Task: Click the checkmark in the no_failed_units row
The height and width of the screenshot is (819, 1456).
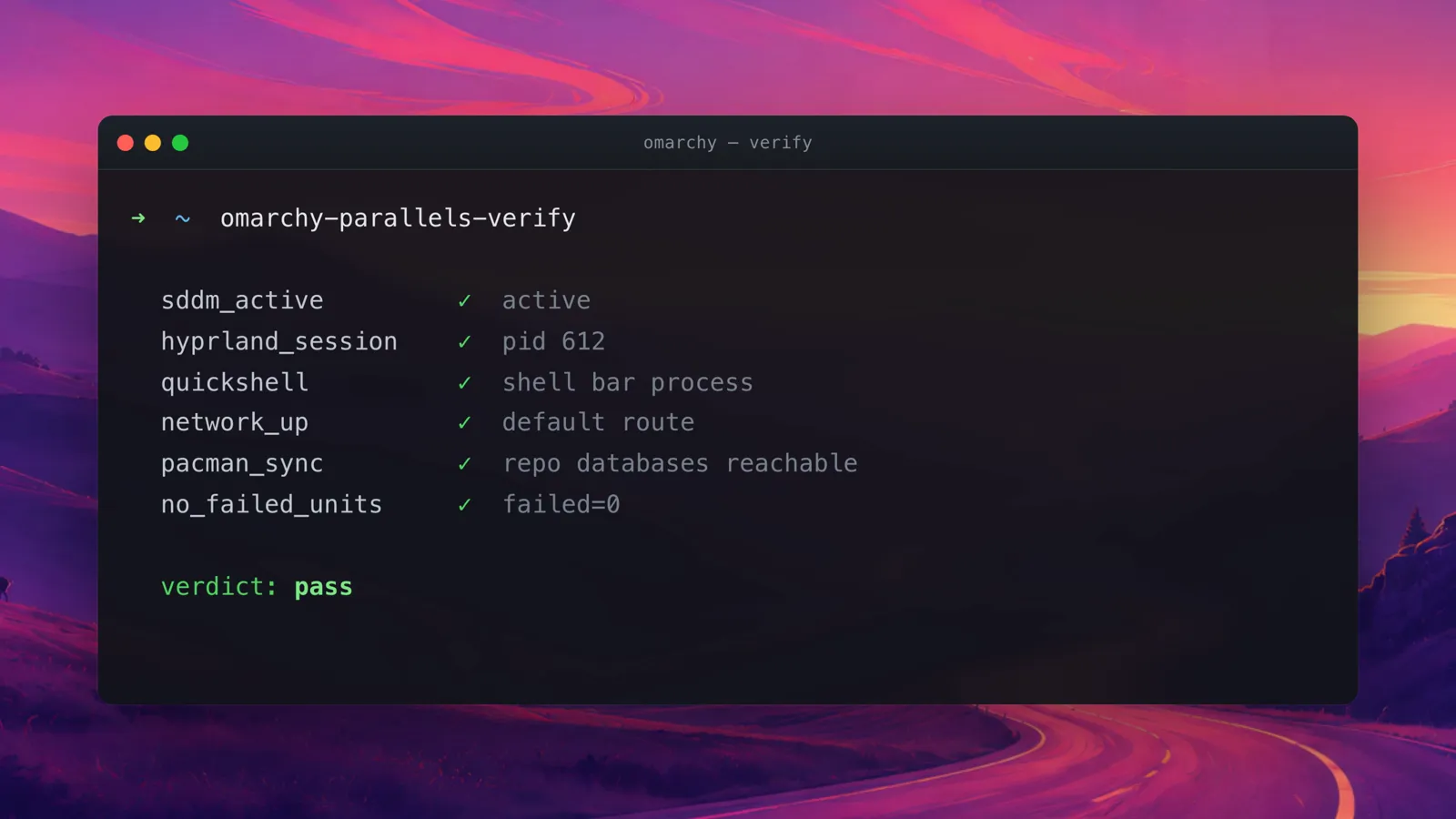Action: [464, 504]
